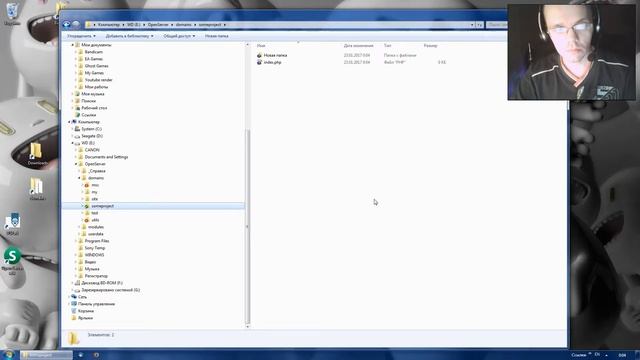Collapse the OpenServer tree node arrow
The height and width of the screenshot is (360, 640).
(x=76, y=164)
